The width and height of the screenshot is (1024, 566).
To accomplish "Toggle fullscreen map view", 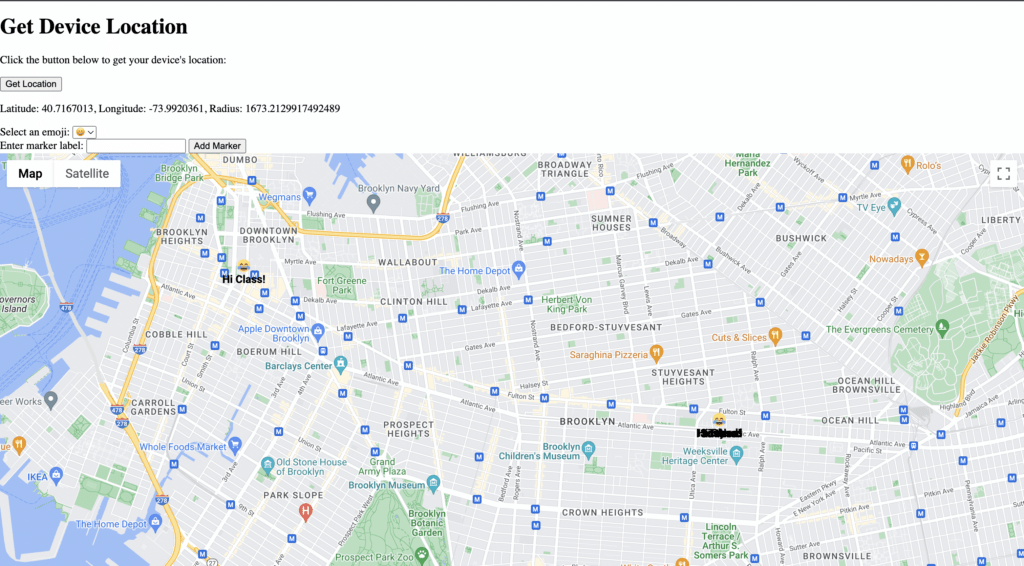I will [1003, 174].
